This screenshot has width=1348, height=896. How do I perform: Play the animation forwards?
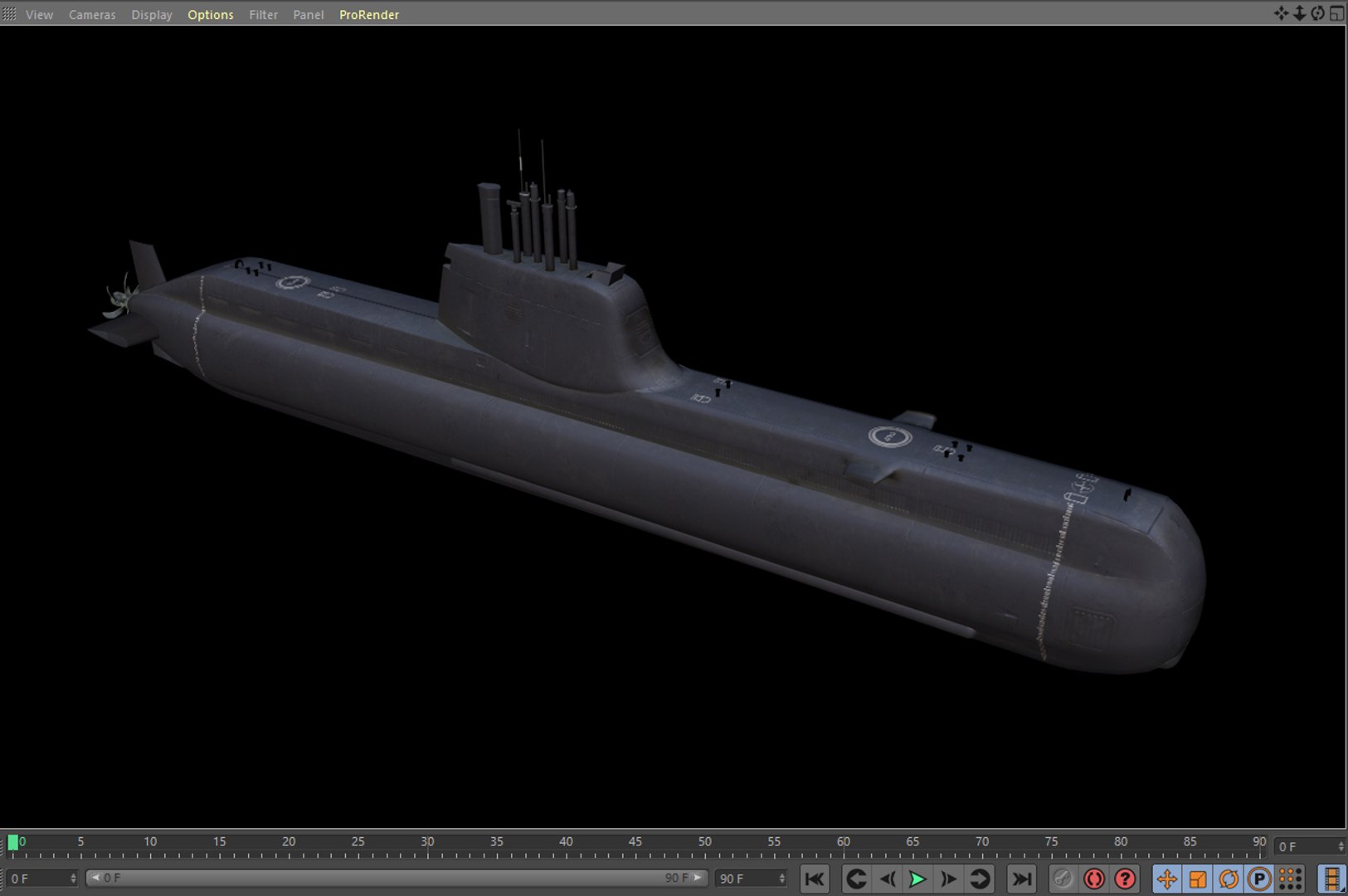point(917,879)
